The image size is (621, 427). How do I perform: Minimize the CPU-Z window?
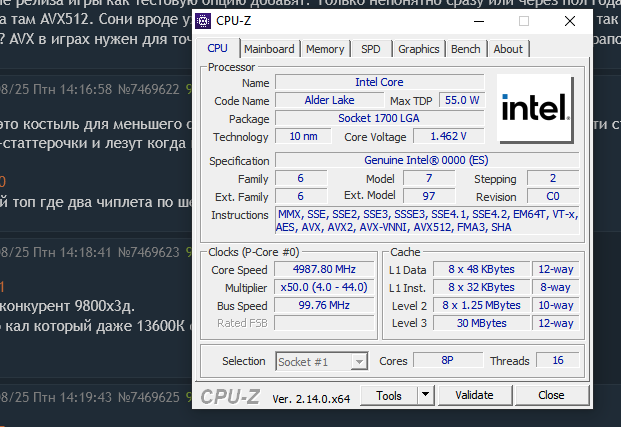479,21
